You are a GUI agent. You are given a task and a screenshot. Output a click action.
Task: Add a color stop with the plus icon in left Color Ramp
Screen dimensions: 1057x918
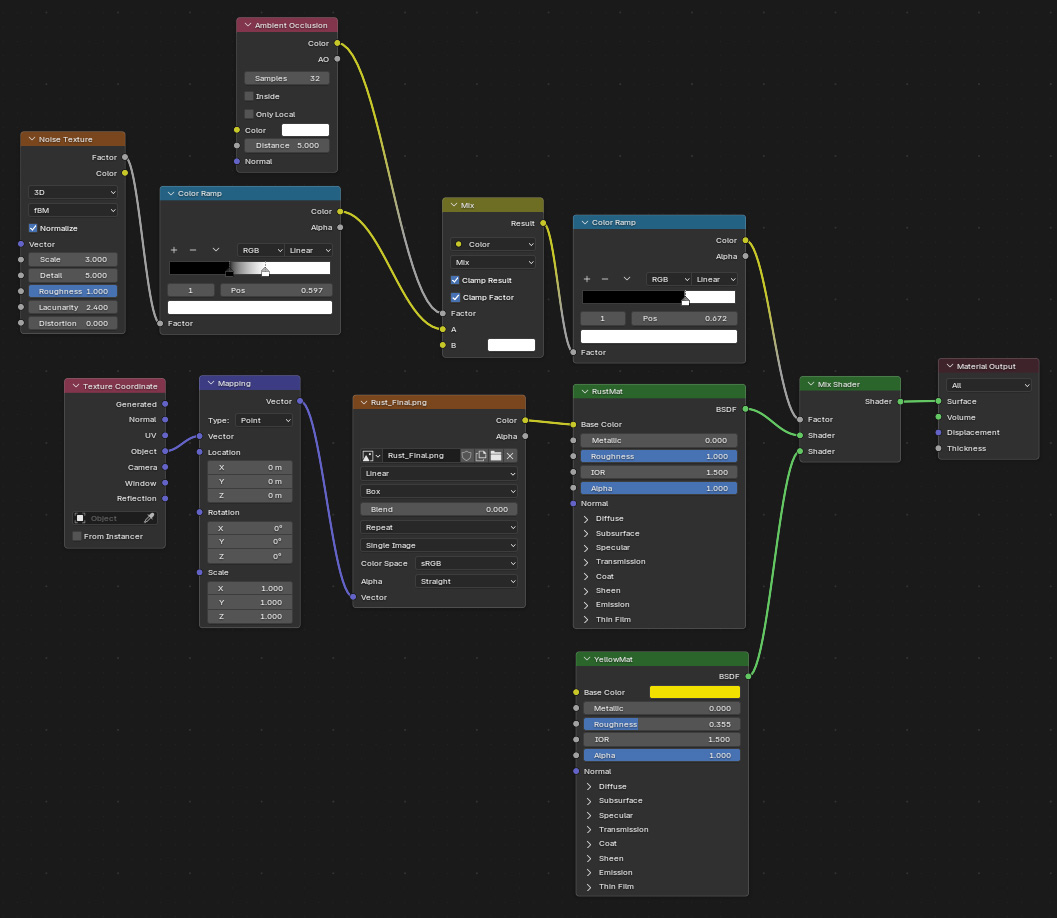(174, 250)
